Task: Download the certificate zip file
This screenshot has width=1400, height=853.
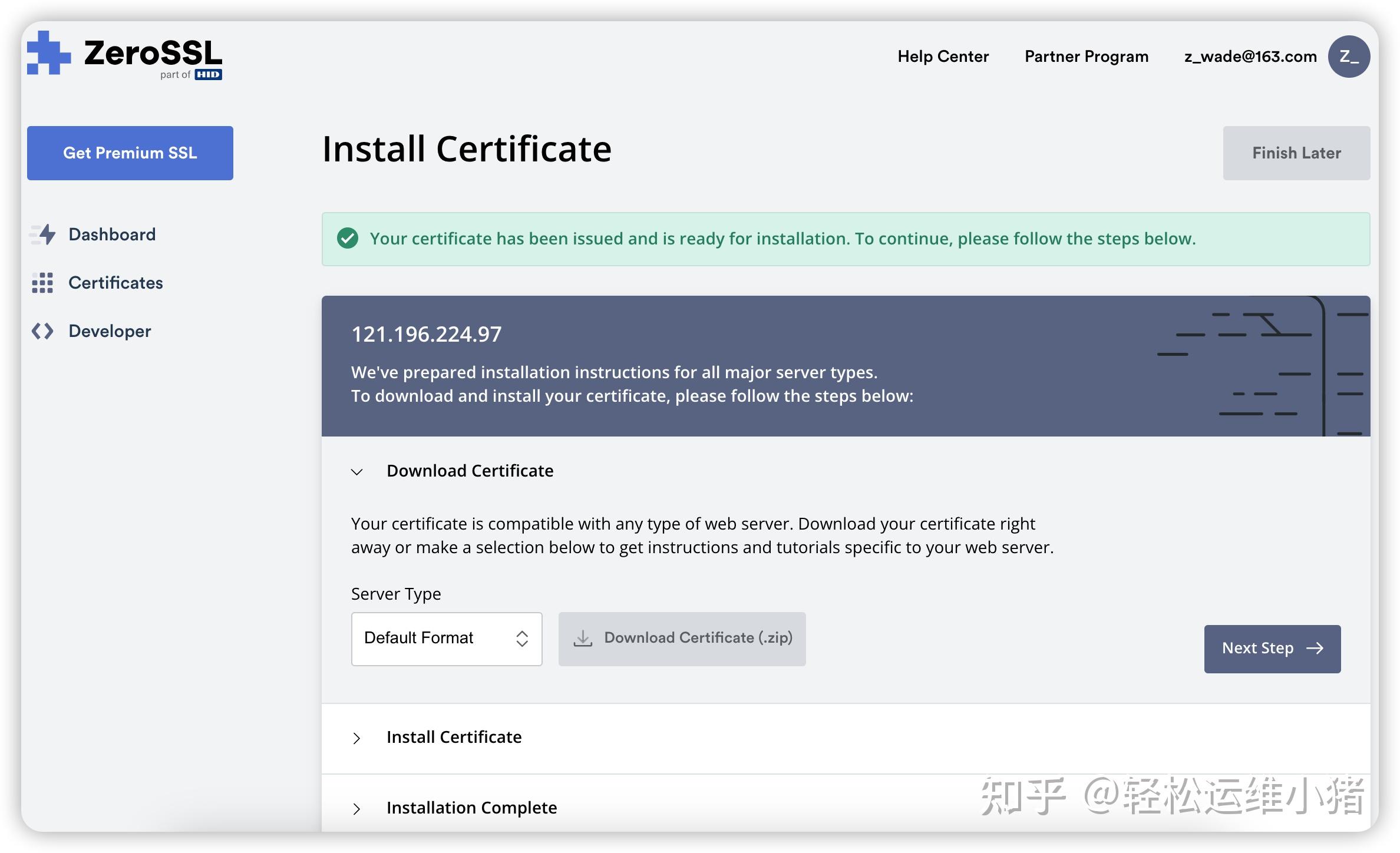Action: 682,639
